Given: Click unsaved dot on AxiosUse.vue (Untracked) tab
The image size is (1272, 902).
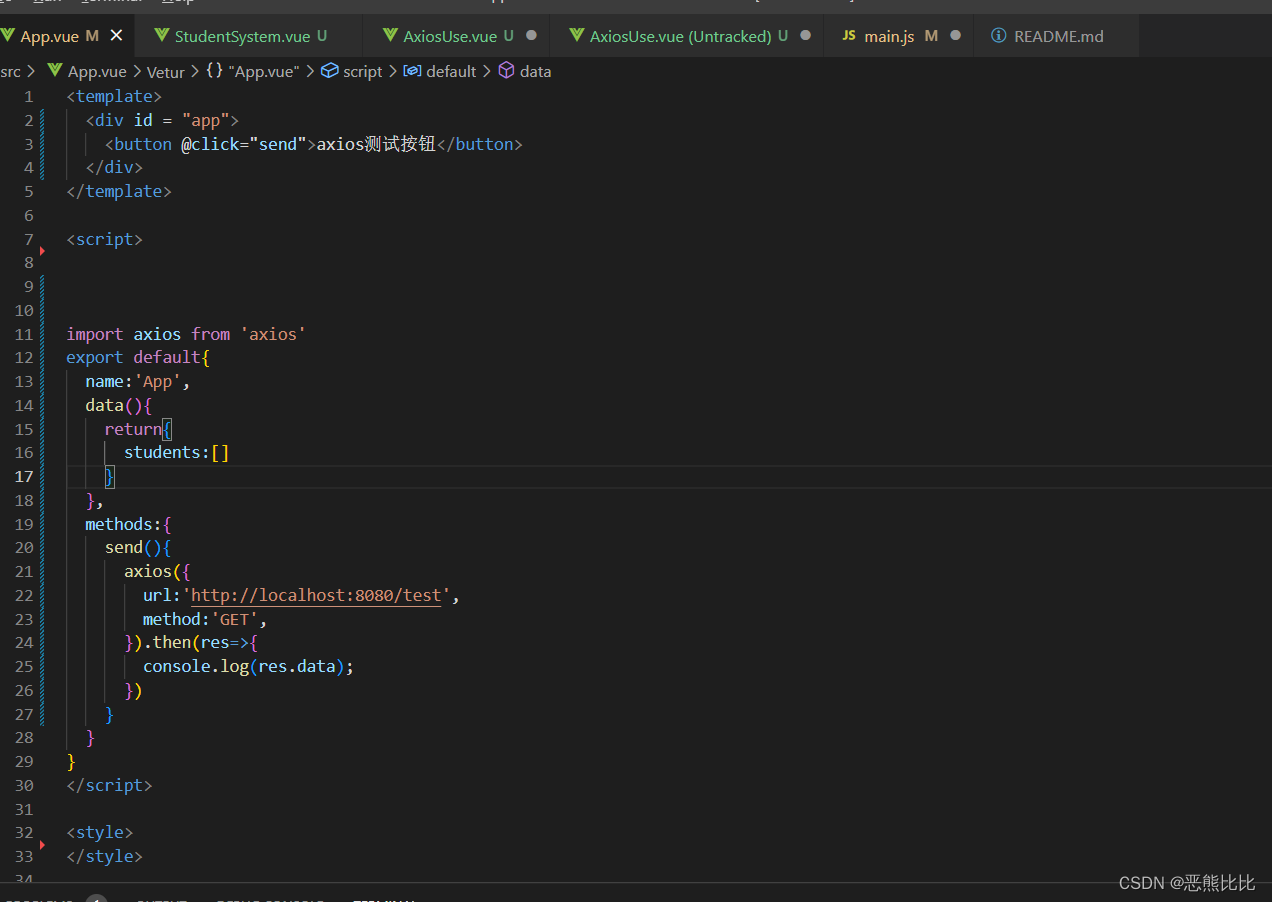Looking at the screenshot, I should (805, 36).
